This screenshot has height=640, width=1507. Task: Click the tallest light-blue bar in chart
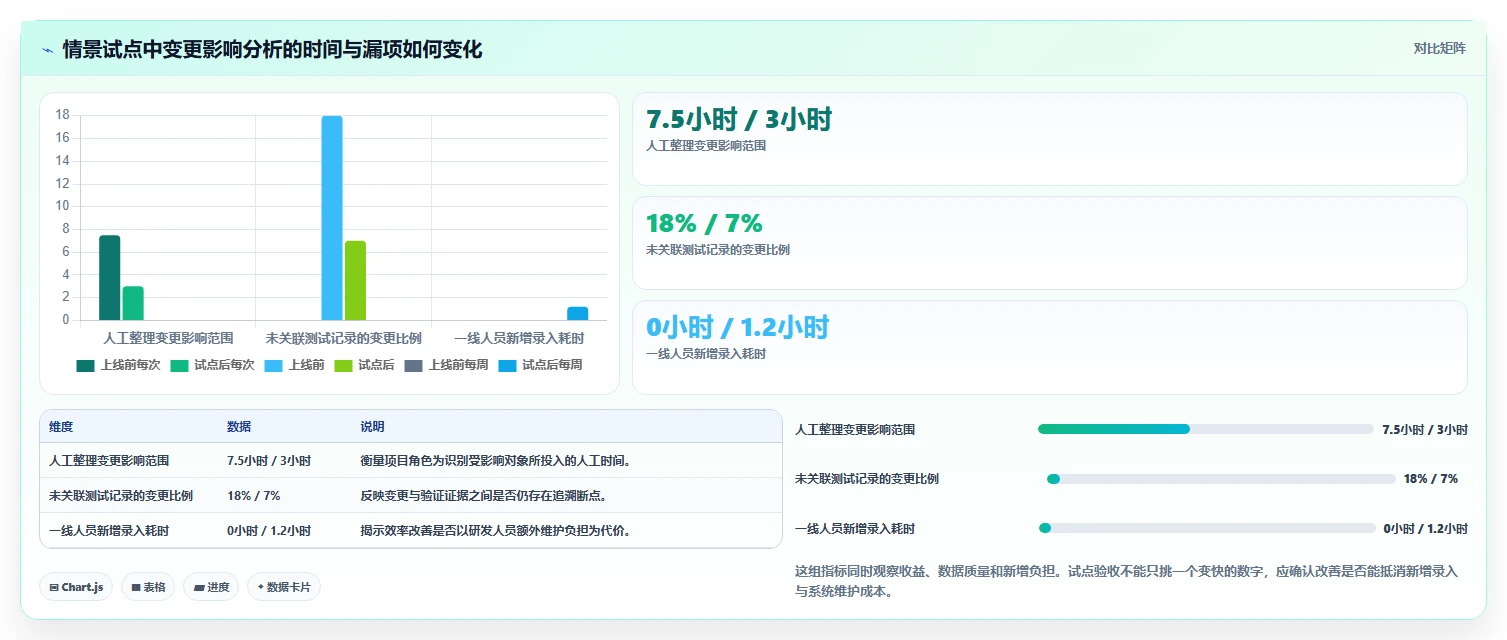(x=332, y=218)
